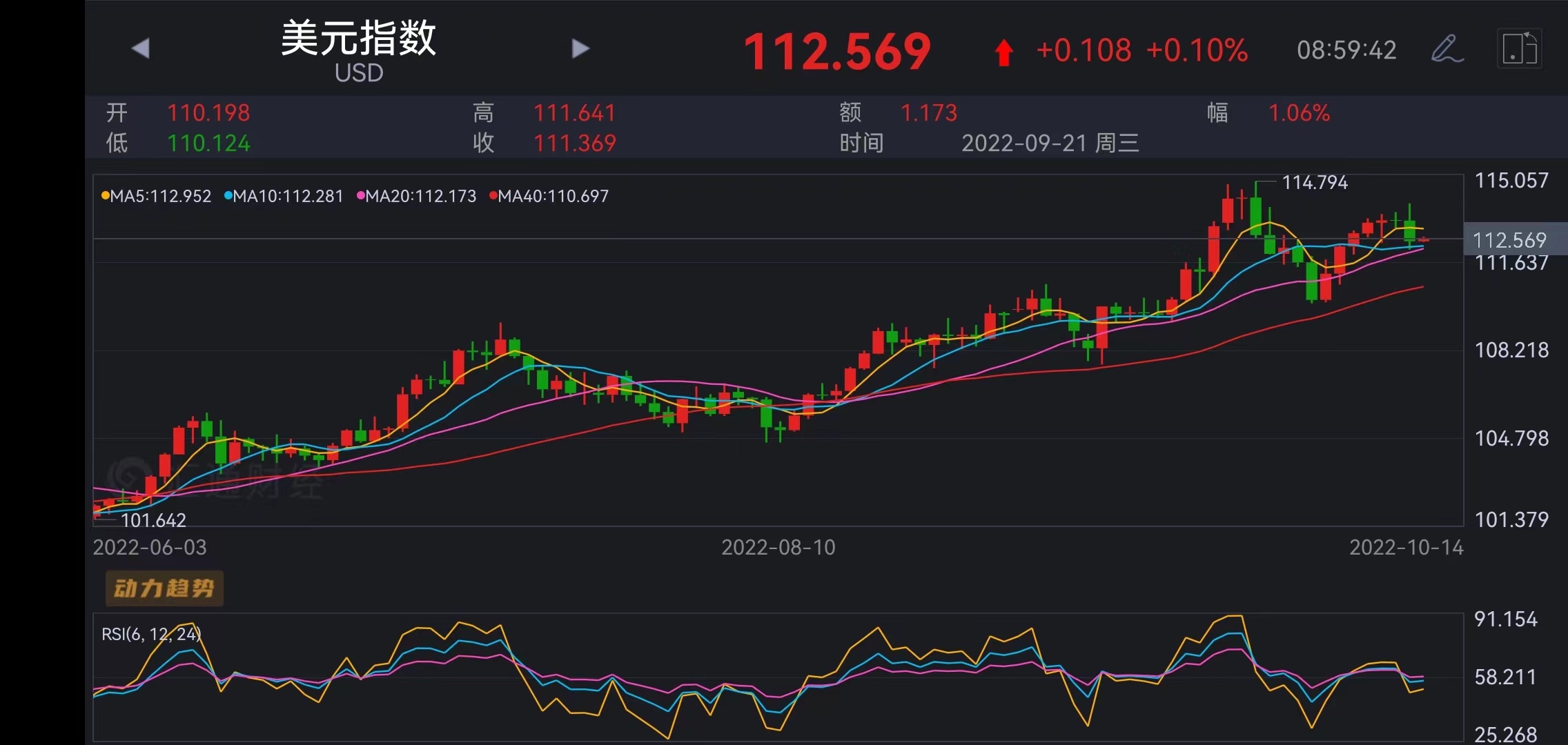Toggle the MA5 legend label
1568x745 pixels.
pyautogui.click(x=157, y=197)
